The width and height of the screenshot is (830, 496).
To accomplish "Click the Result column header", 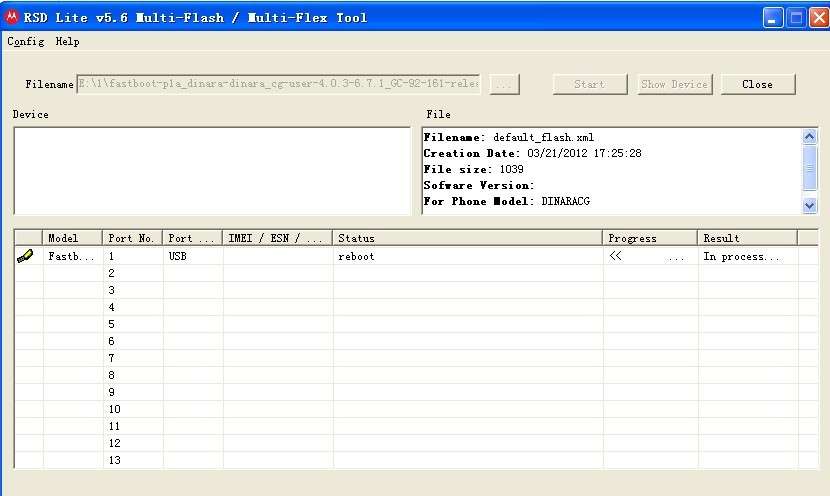I will tap(746, 238).
